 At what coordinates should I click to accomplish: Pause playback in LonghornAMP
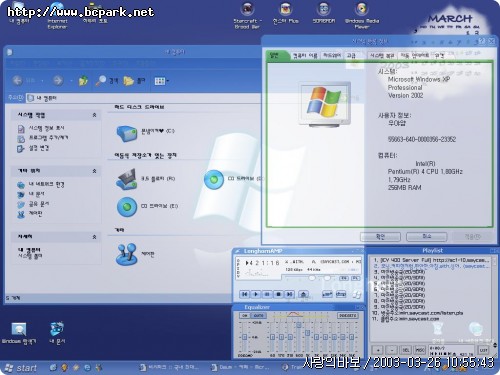[x=267, y=294]
